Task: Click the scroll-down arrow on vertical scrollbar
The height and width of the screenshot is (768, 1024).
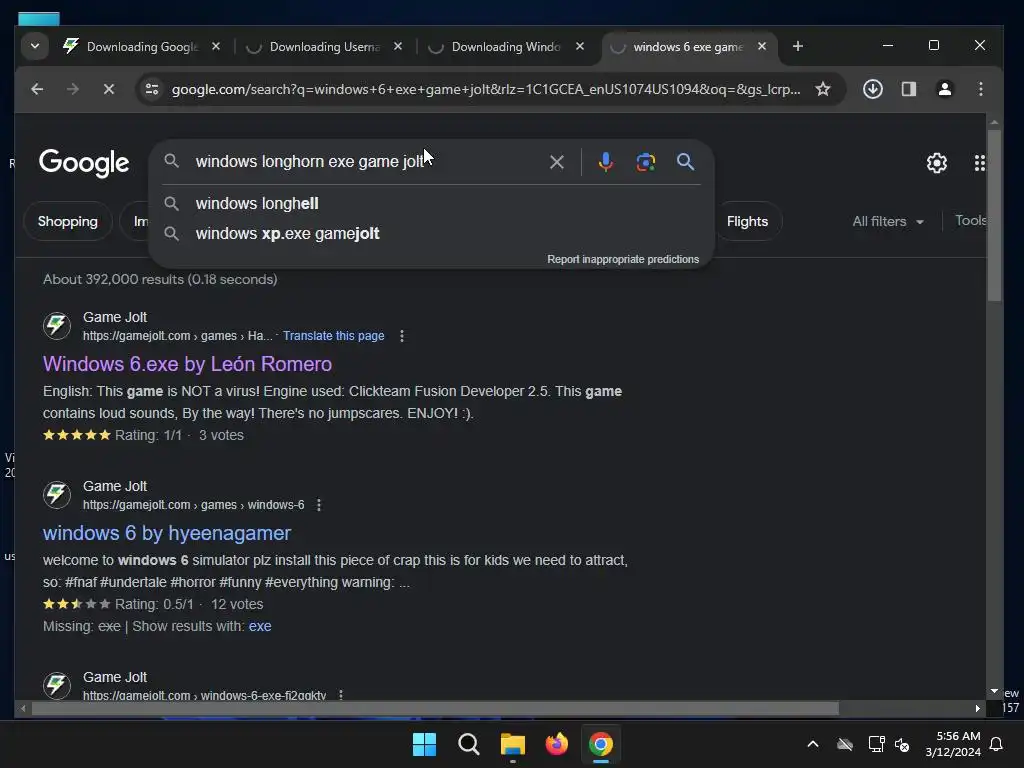Action: [x=994, y=691]
